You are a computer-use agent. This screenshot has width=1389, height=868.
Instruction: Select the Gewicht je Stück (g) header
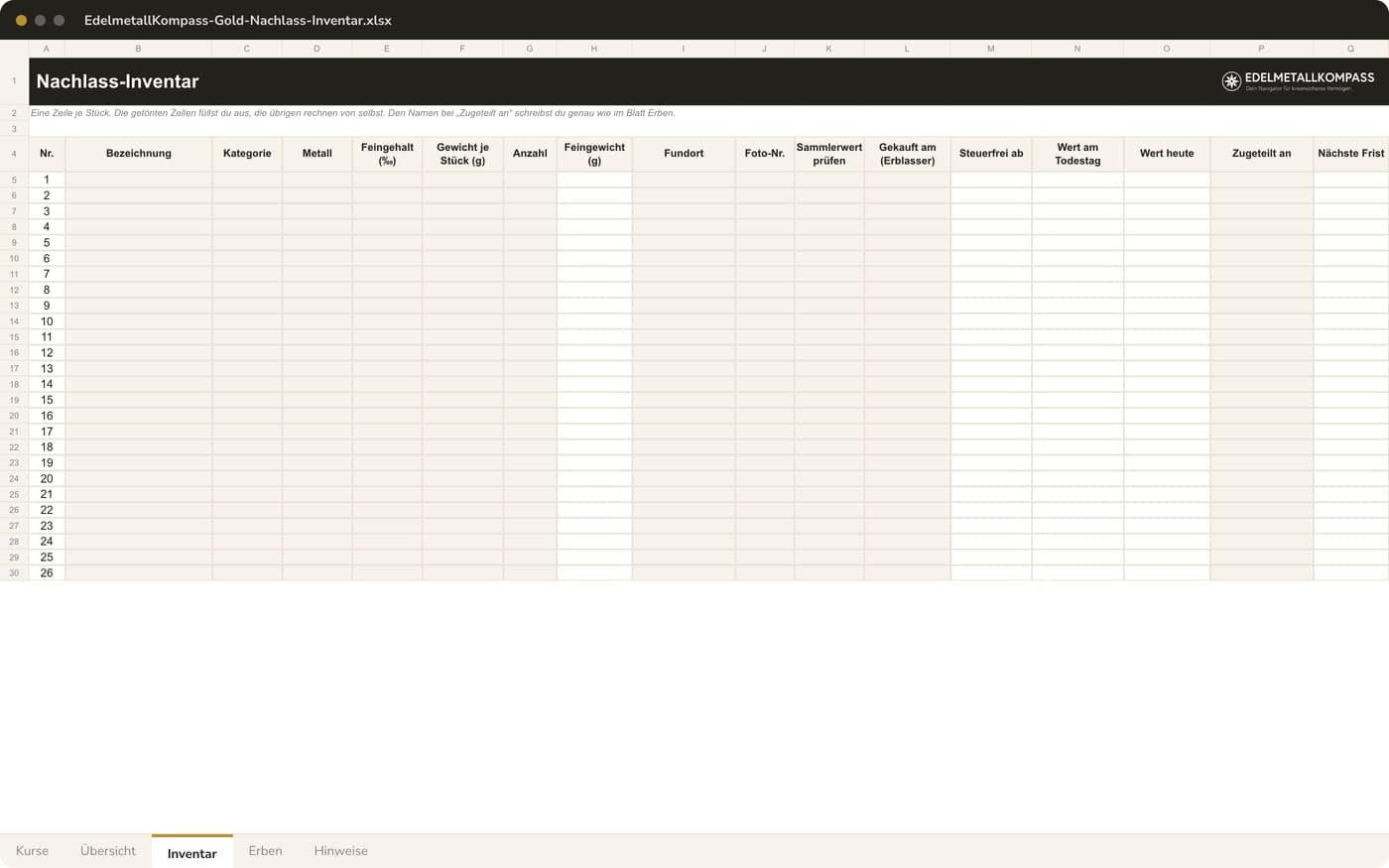[x=462, y=154]
